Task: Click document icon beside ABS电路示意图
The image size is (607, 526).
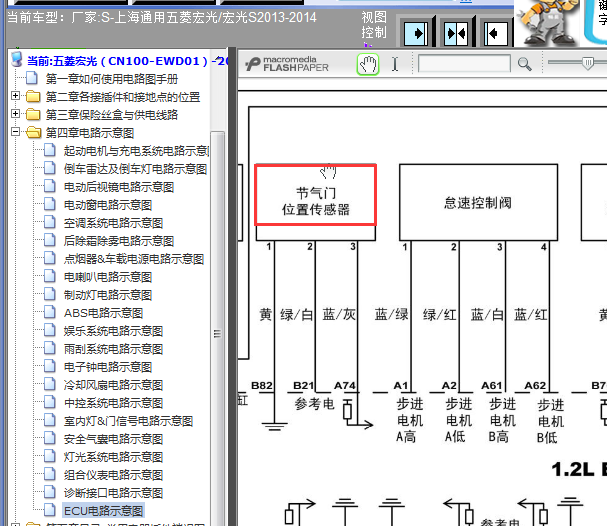Action: [x=50, y=312]
